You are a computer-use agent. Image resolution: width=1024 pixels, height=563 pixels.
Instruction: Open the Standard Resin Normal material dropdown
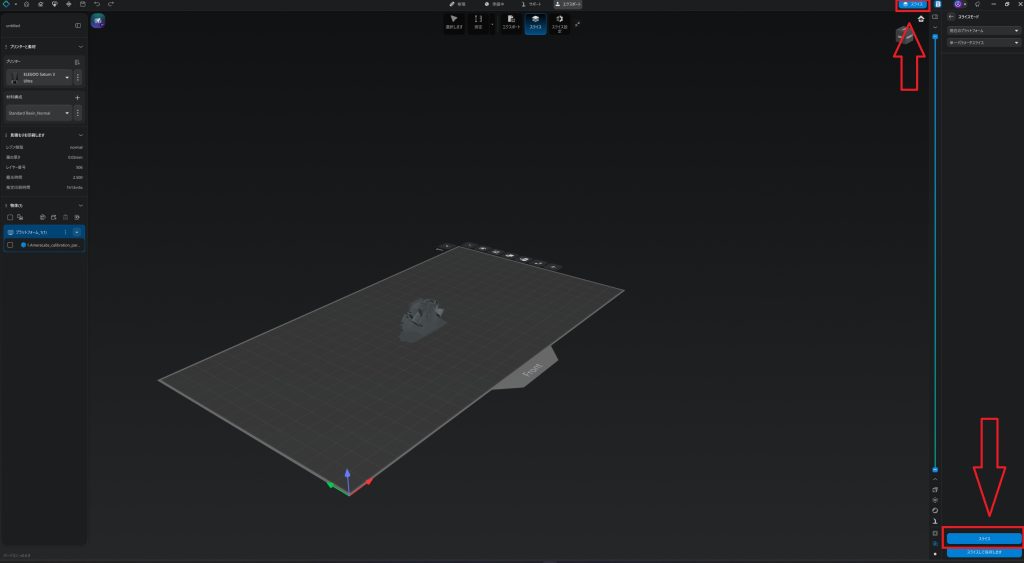(67, 113)
